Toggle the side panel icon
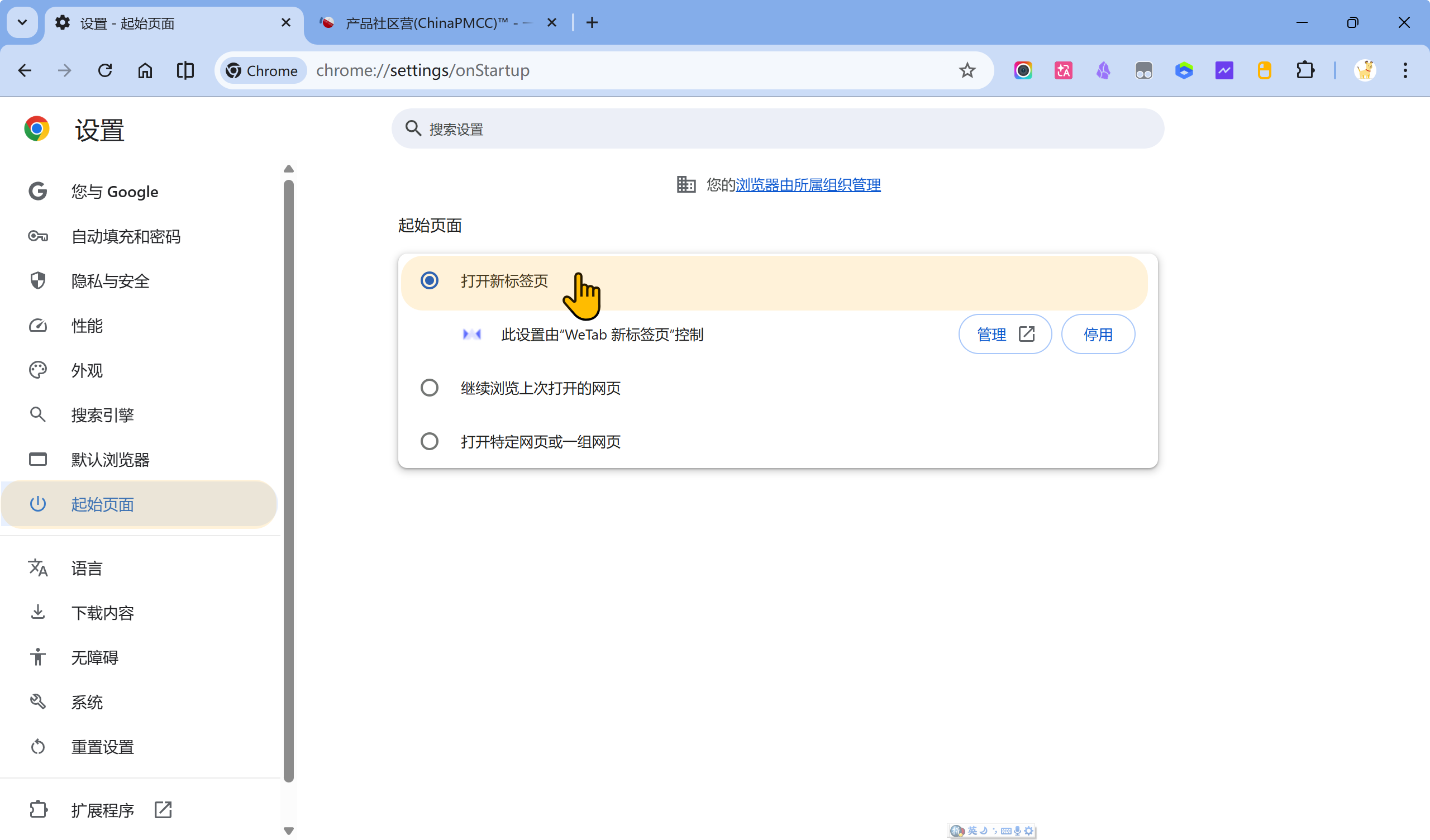The image size is (1430, 840). [185, 70]
